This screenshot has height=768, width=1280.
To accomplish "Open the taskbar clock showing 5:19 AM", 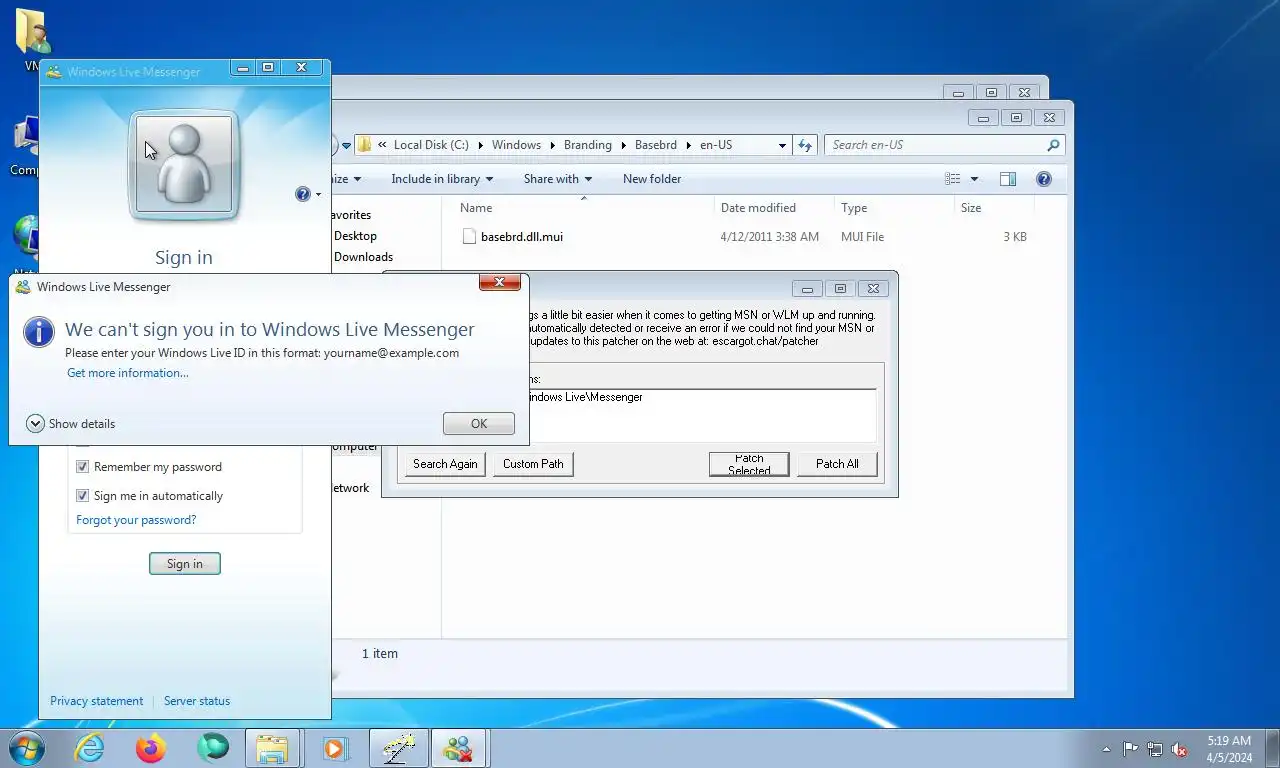I will tap(1229, 749).
